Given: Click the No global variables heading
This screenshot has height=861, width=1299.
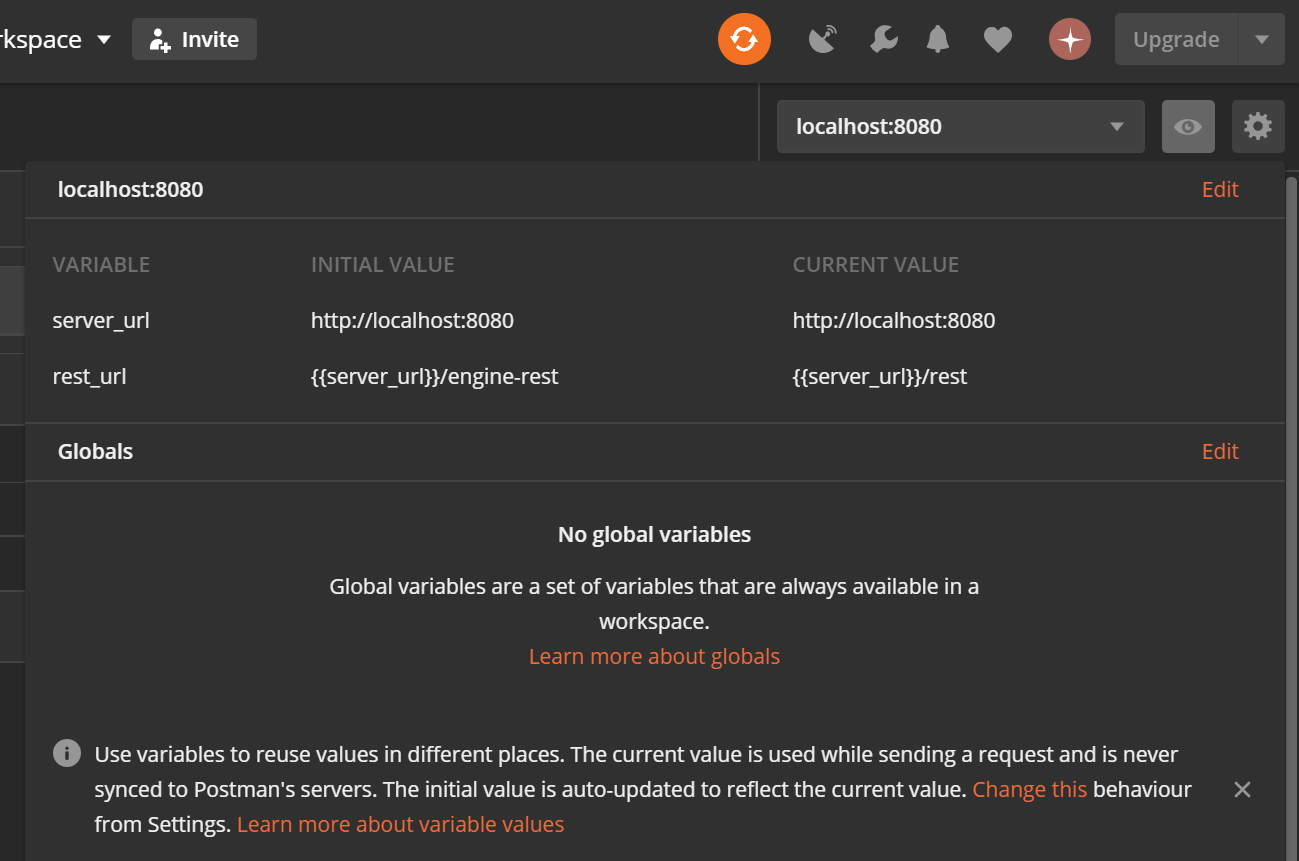Looking at the screenshot, I should pyautogui.click(x=654, y=534).
